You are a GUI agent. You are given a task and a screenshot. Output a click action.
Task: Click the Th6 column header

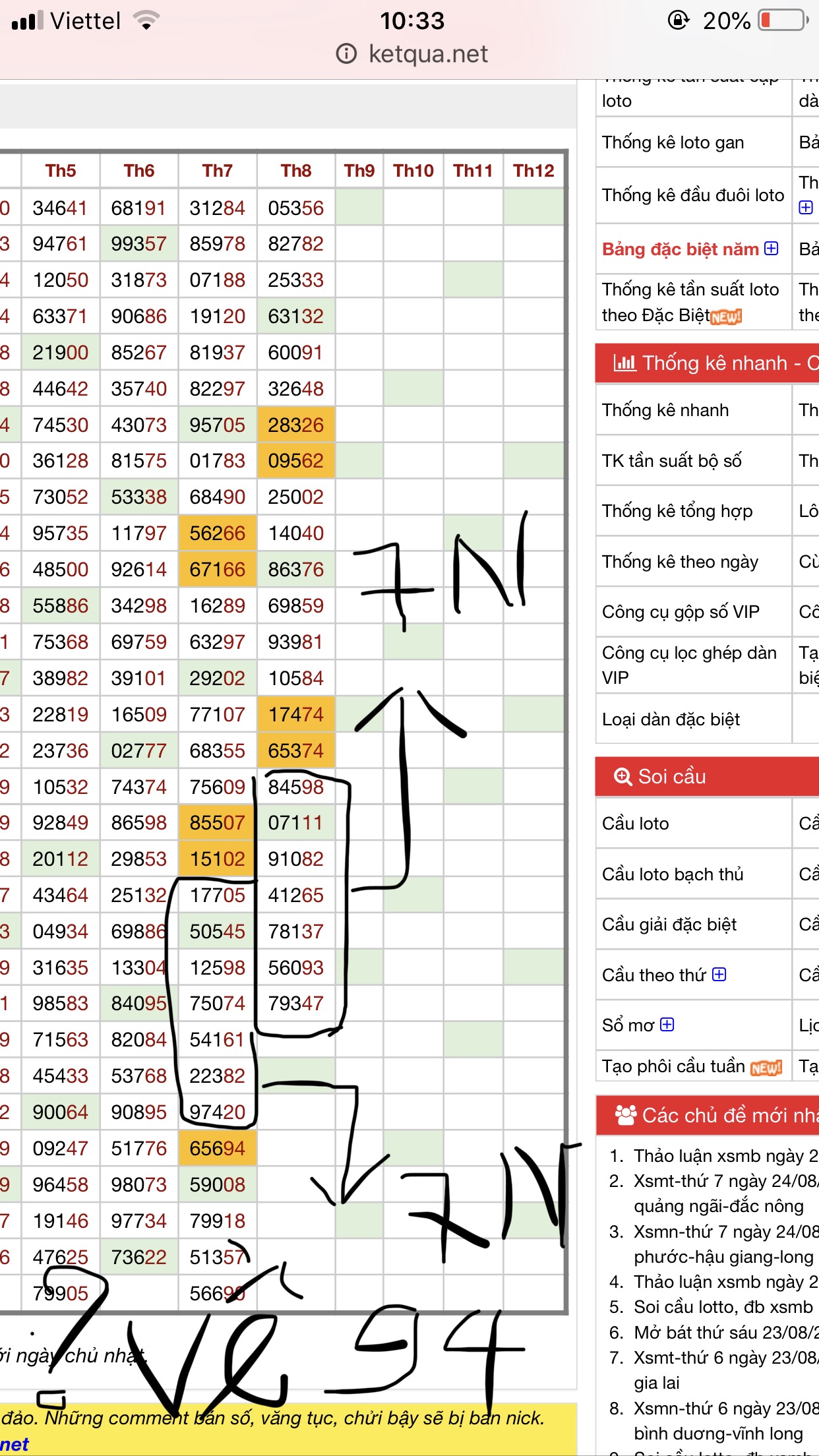point(139,171)
